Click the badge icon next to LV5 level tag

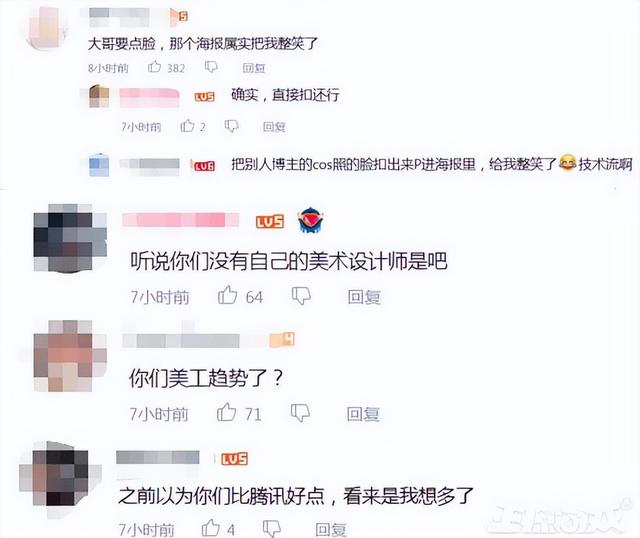(x=311, y=220)
